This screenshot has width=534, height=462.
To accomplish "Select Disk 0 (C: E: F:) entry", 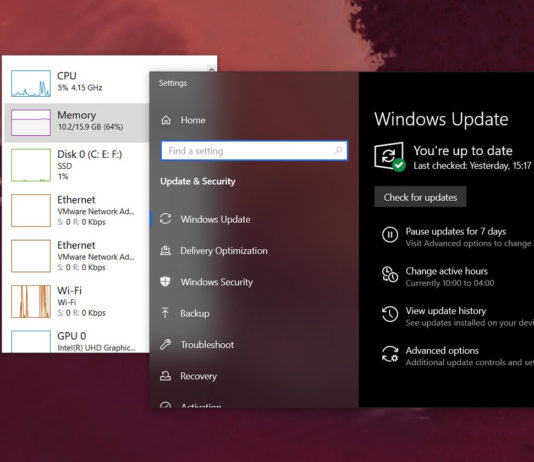I will [77, 165].
